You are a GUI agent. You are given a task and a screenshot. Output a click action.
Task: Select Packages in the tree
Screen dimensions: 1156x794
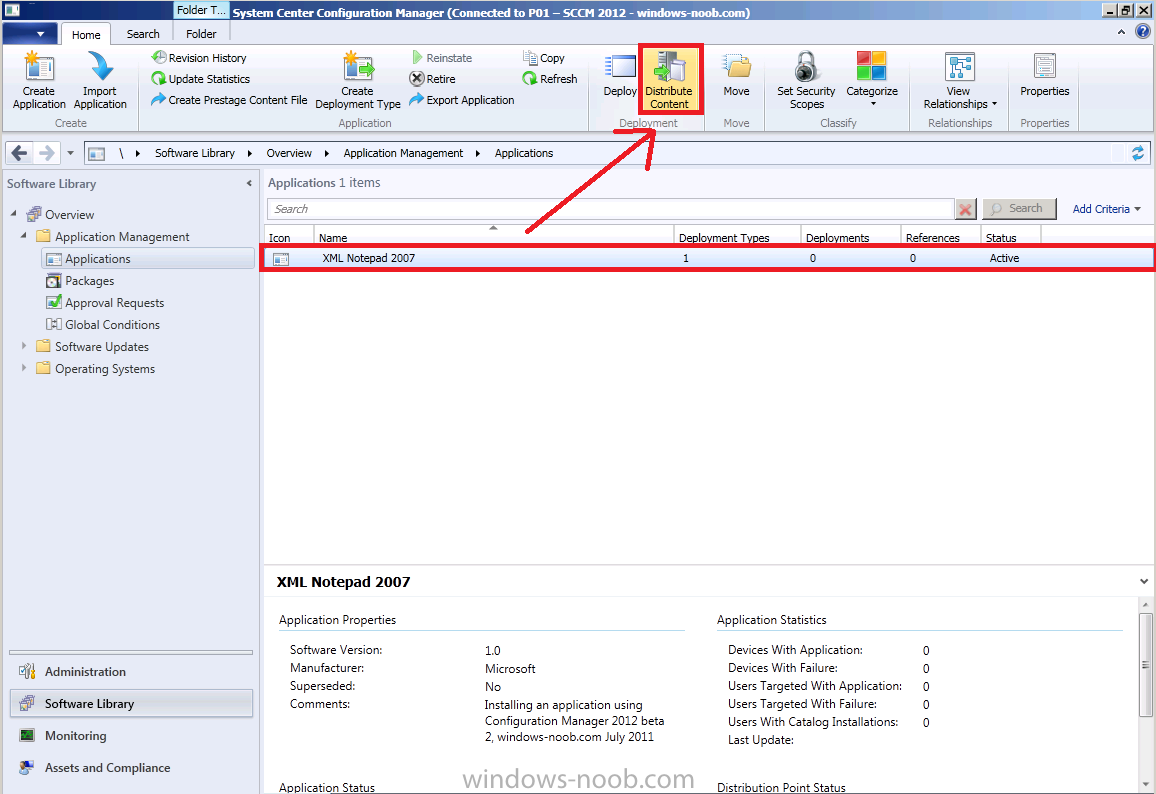tap(89, 281)
